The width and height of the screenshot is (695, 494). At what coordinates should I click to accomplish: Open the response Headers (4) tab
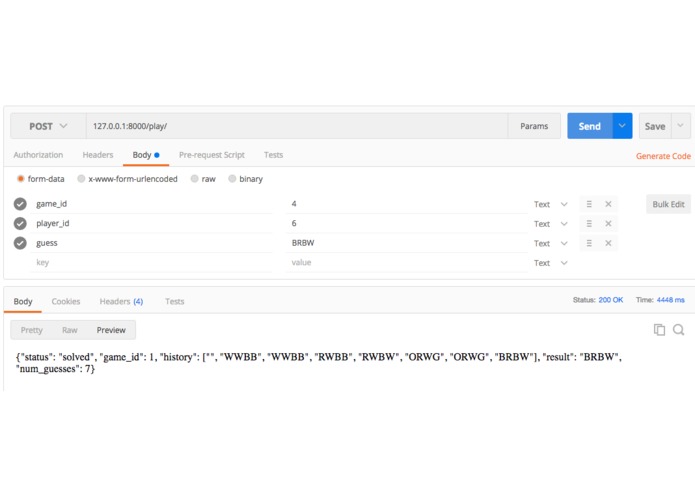pos(121,302)
